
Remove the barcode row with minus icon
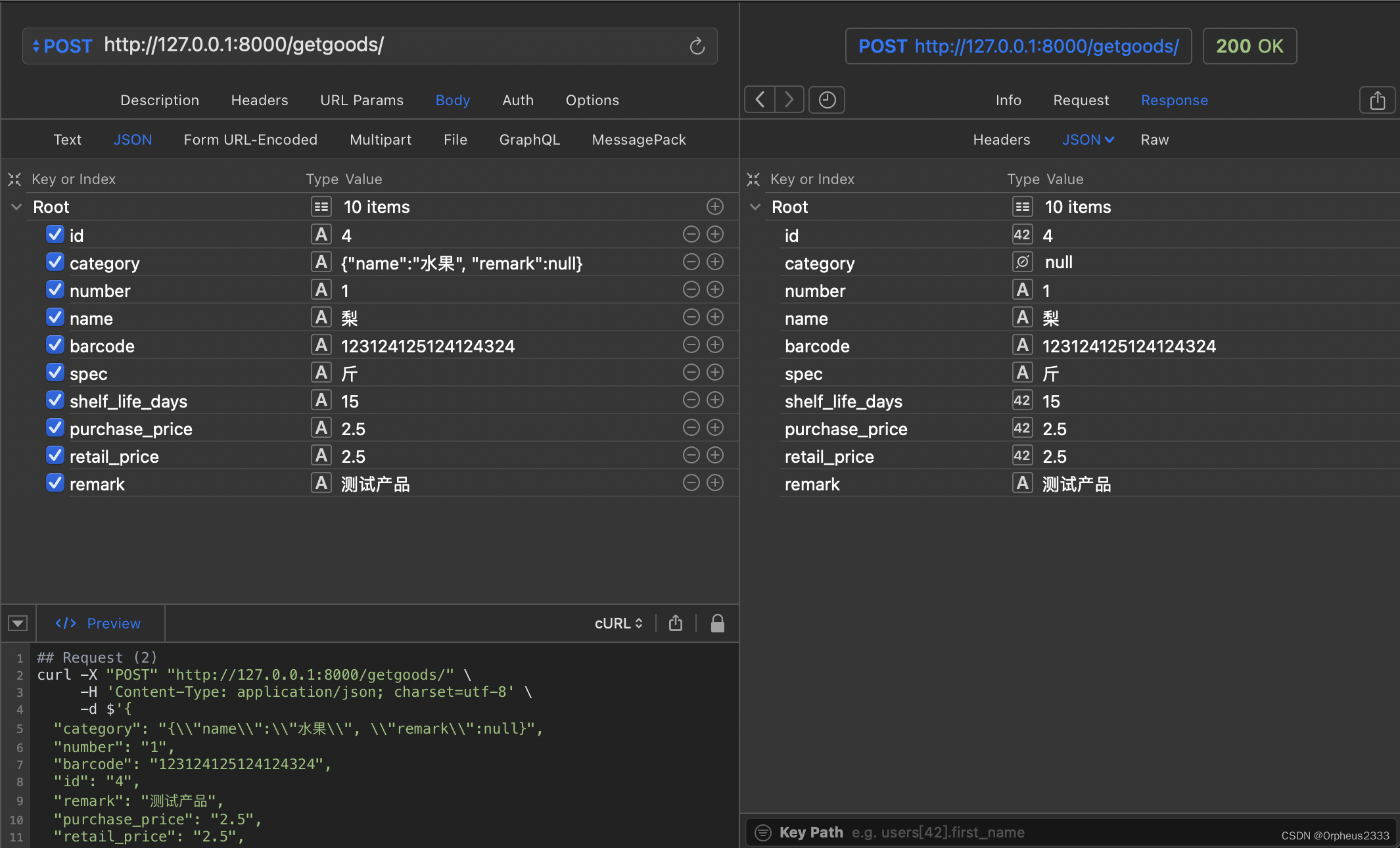pos(691,345)
